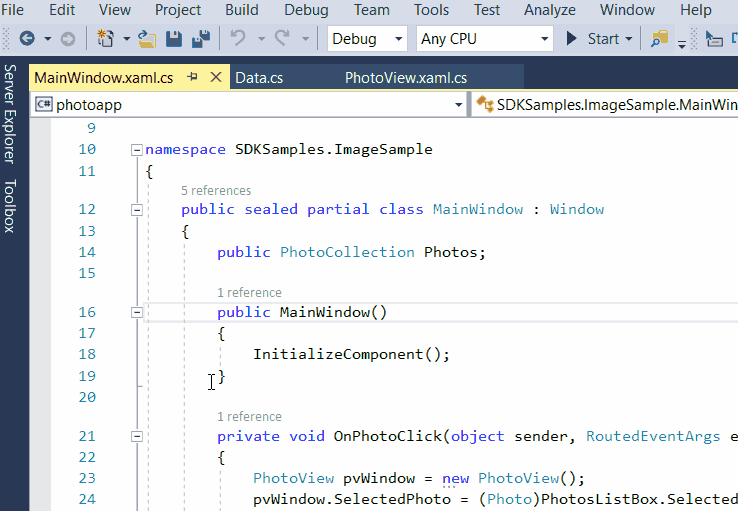Click the Redo arrow icon

pyautogui.click(x=282, y=38)
